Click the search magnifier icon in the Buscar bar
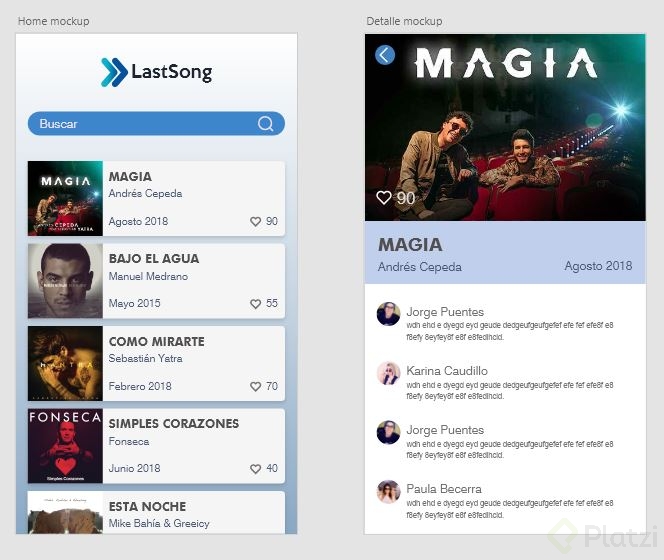664x560 pixels. [266, 124]
